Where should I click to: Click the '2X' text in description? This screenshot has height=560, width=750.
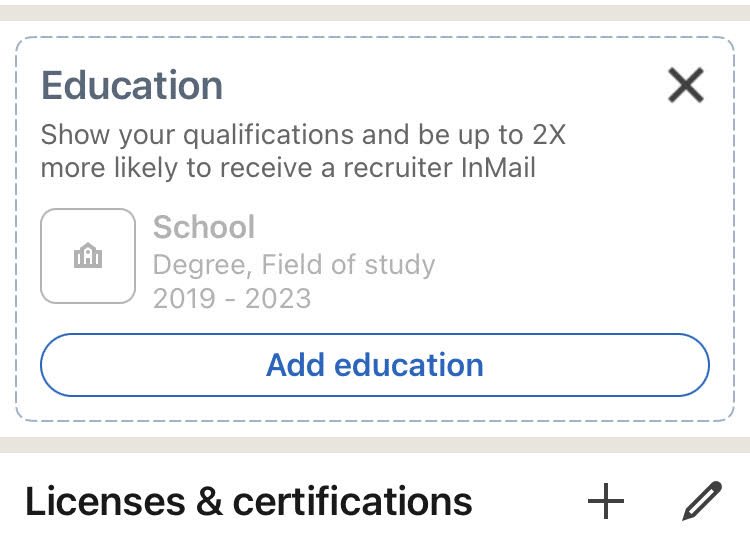point(549,134)
